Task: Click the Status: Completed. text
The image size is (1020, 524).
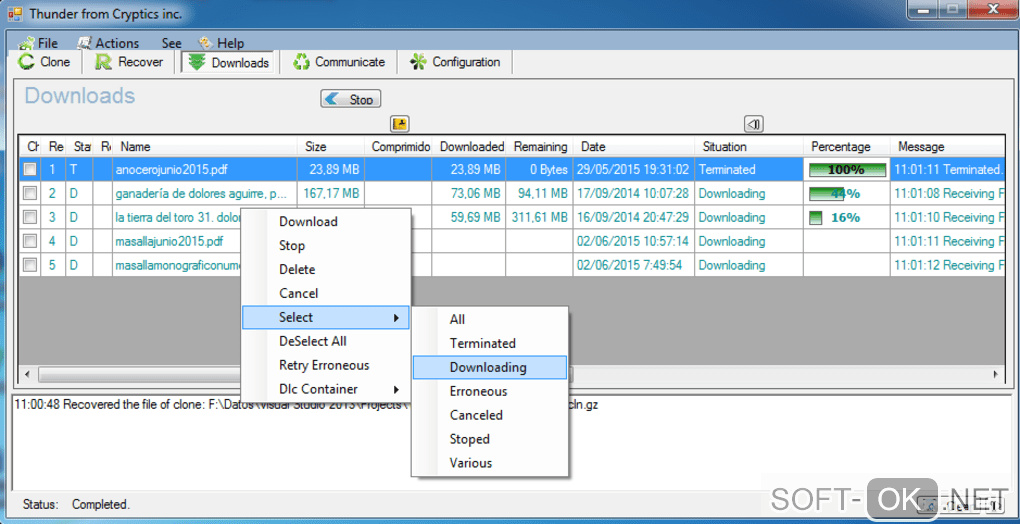Action: 76,504
